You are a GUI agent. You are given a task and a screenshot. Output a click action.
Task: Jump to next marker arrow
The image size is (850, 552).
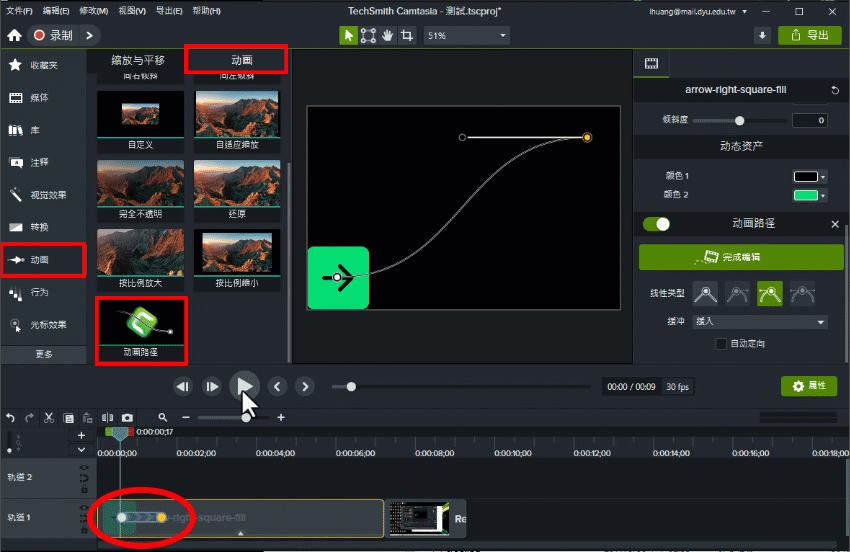click(305, 387)
